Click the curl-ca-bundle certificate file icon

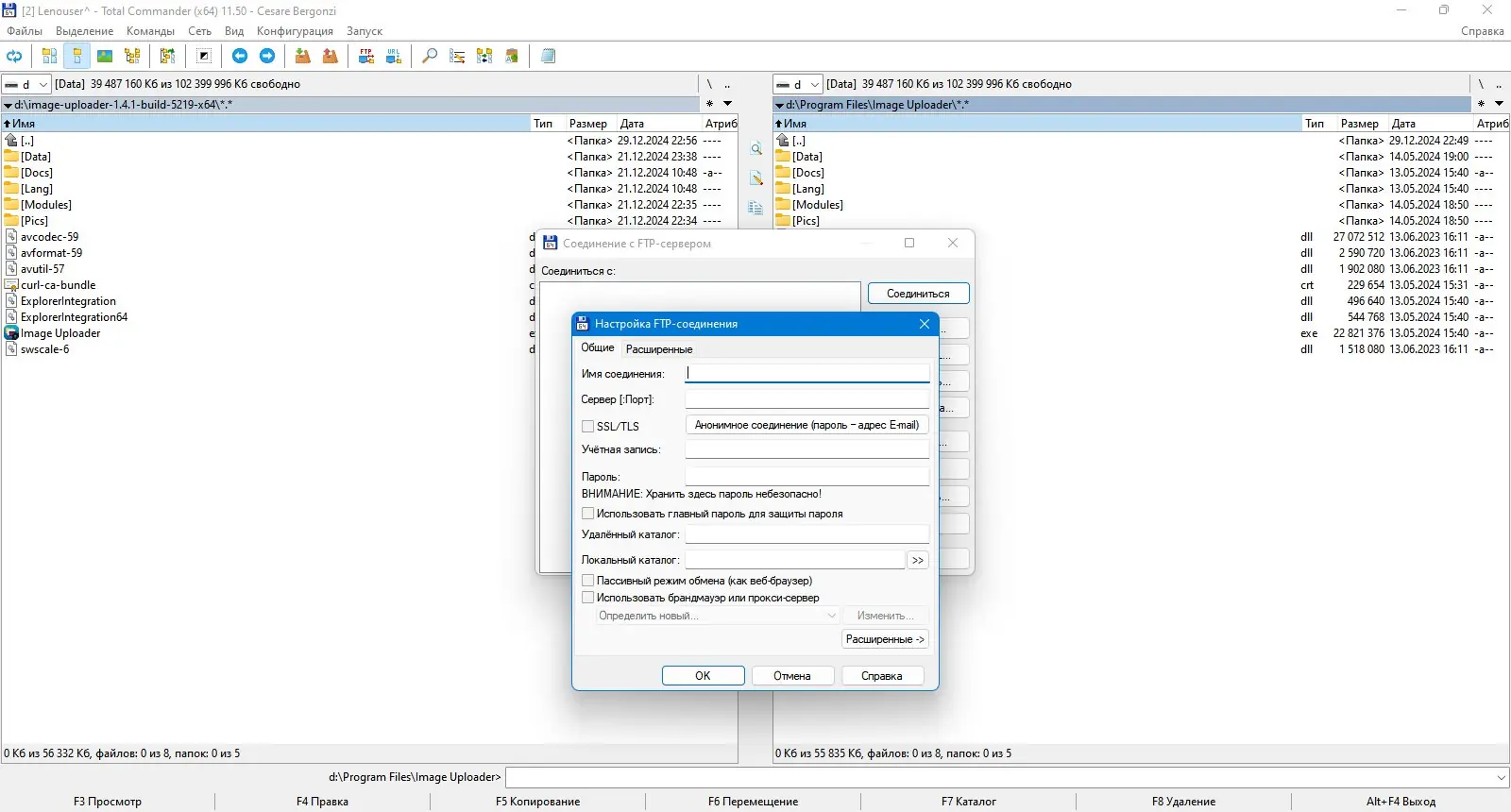tap(11, 285)
